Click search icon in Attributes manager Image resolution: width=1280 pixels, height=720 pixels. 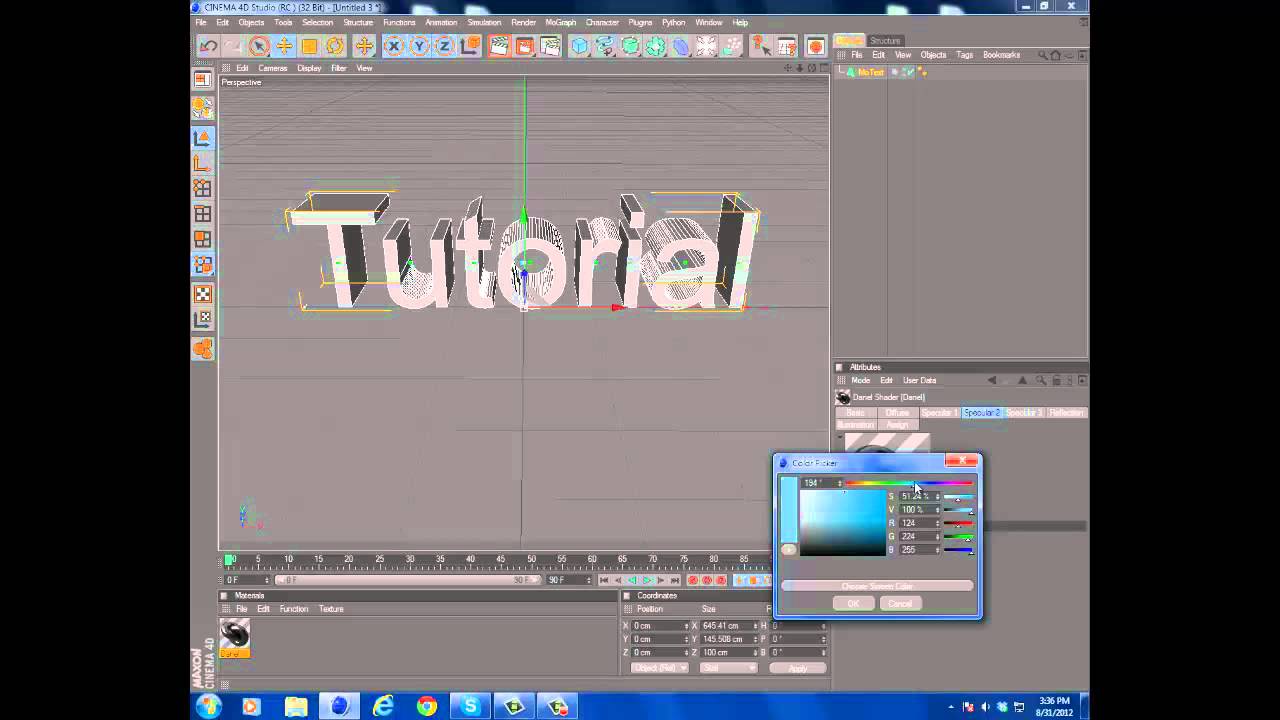tap(1041, 380)
